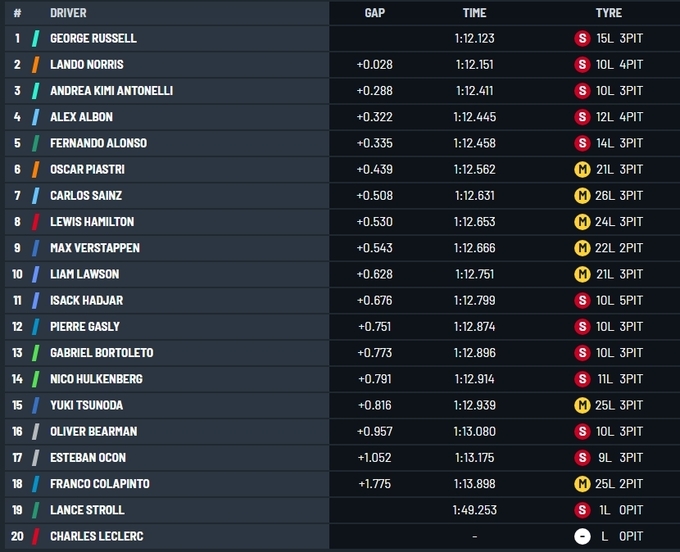
Task: Click Oscar Piastri's medium tyre icon
Action: click(582, 170)
